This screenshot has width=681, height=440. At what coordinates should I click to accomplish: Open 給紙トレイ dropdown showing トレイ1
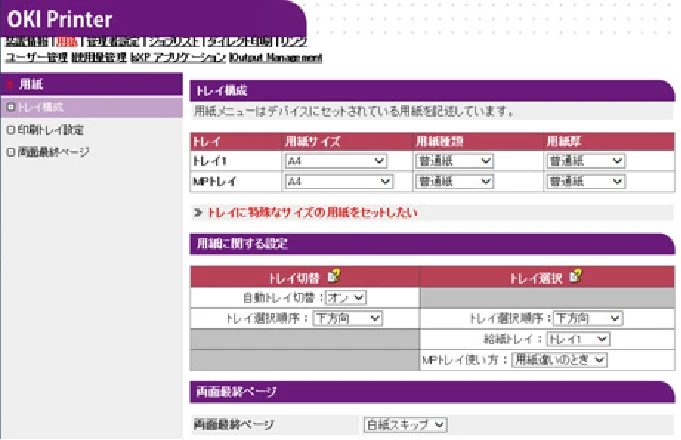[578, 339]
